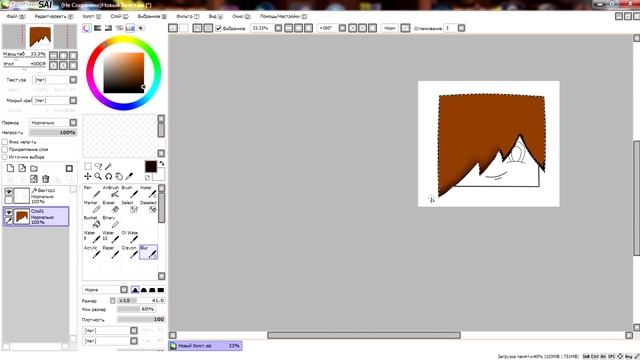The width and height of the screenshot is (640, 360).
Task: Choose the Paper brush
Action: pyautogui.click(x=111, y=252)
